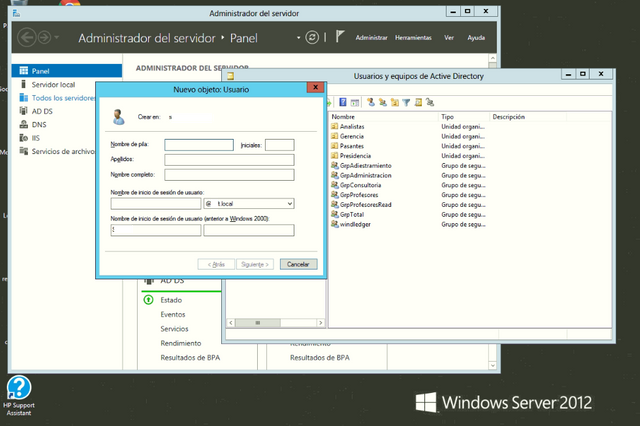Refresh the Server Manager panel

point(312,38)
